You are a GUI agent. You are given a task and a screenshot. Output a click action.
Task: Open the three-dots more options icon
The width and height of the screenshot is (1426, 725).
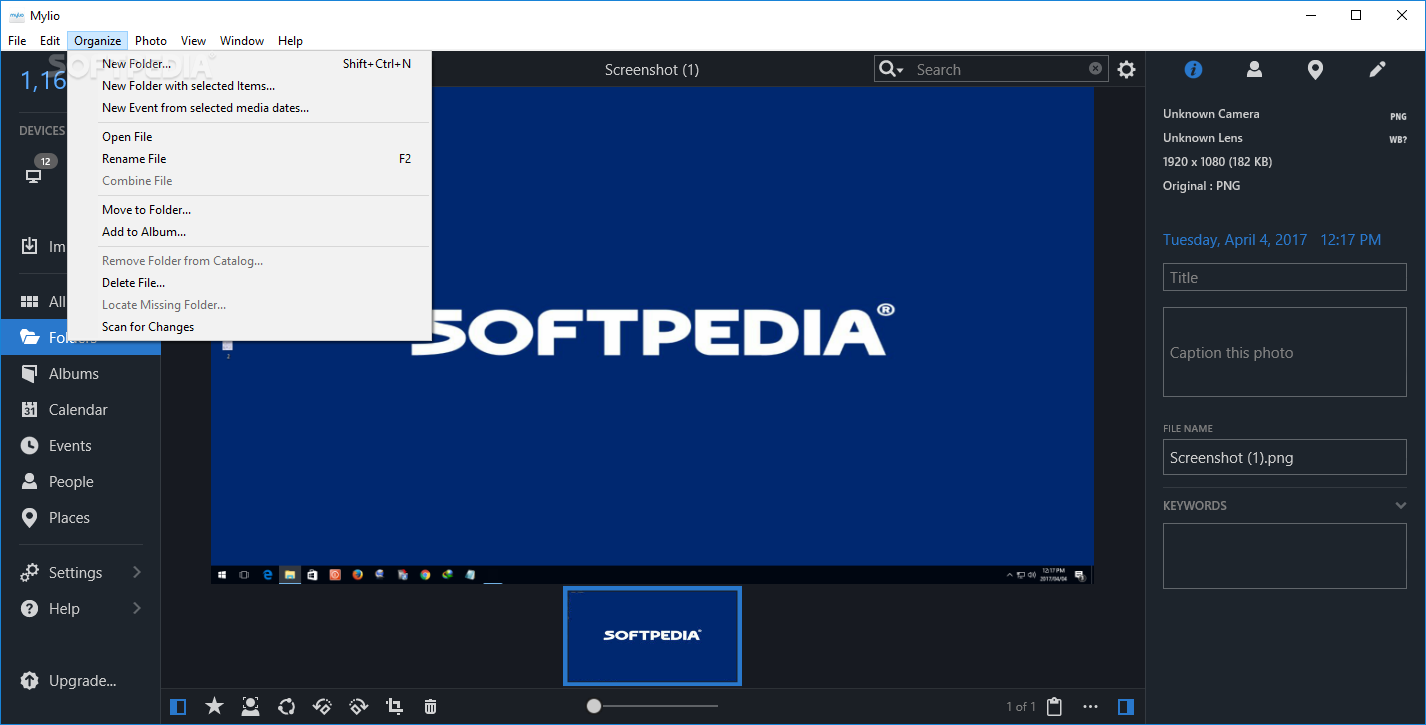(1090, 707)
